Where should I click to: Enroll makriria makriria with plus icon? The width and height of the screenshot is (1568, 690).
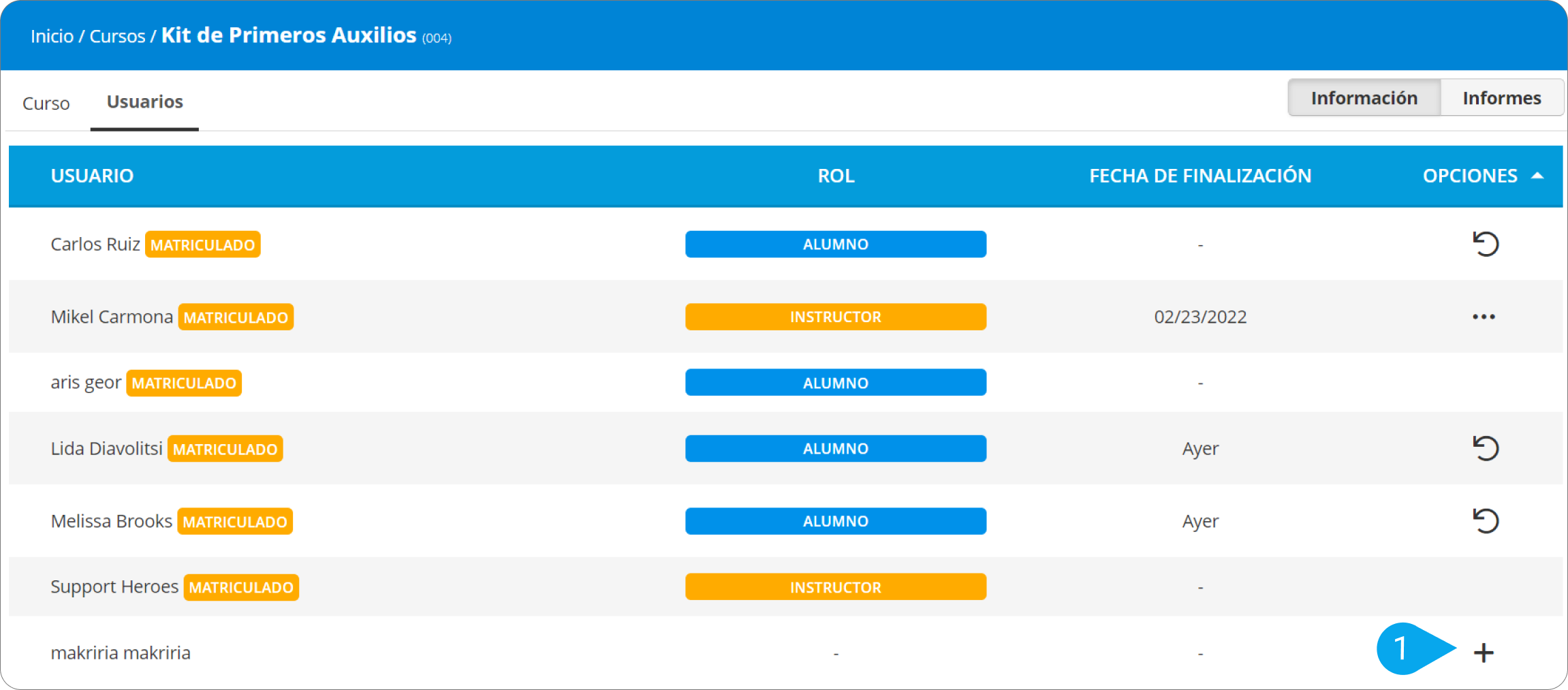click(x=1484, y=653)
